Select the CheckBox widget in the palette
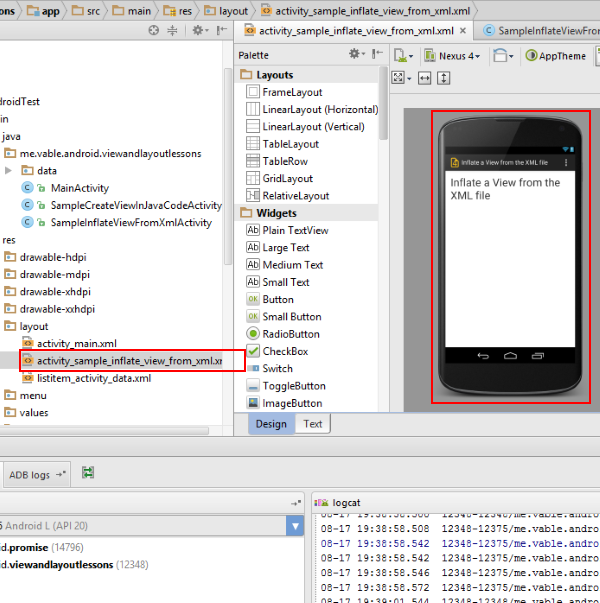Viewport: 600px width, 603px height. 277,351
